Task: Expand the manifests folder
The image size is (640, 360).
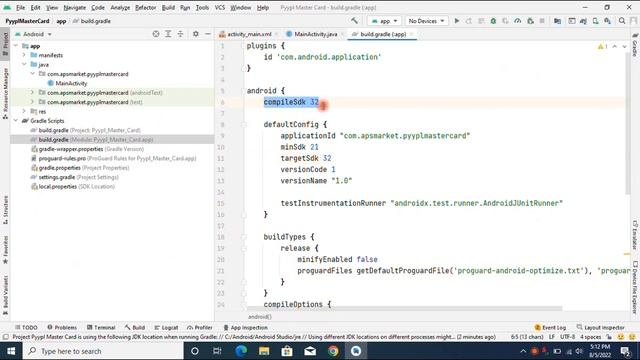Action: 24,55
